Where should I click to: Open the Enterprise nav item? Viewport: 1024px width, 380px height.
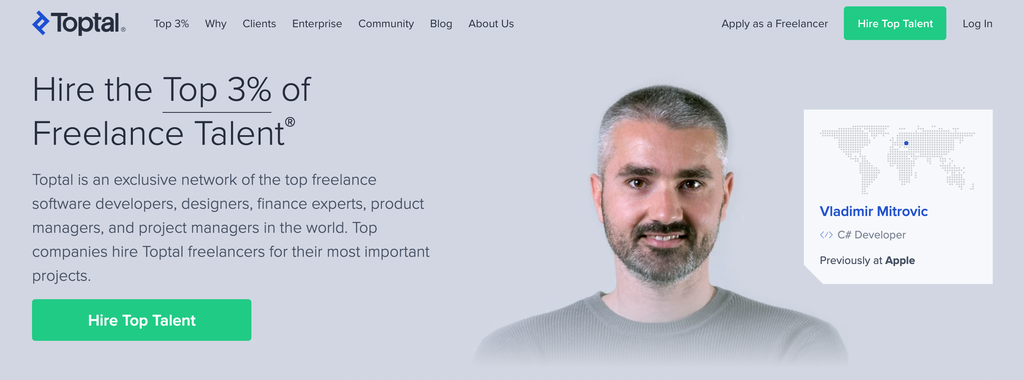click(x=317, y=24)
